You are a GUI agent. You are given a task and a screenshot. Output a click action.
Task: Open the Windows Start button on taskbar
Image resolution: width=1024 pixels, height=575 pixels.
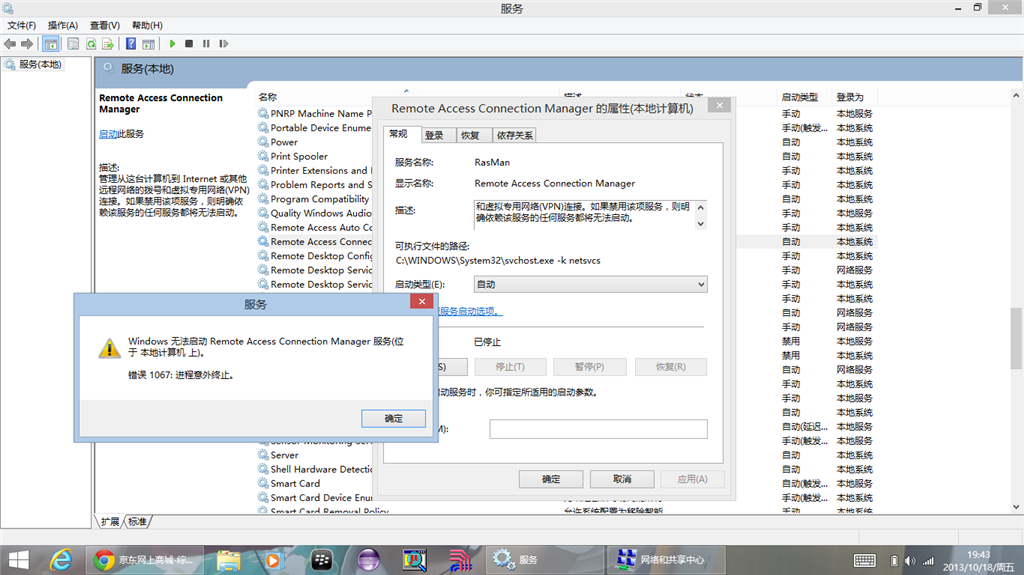18,560
